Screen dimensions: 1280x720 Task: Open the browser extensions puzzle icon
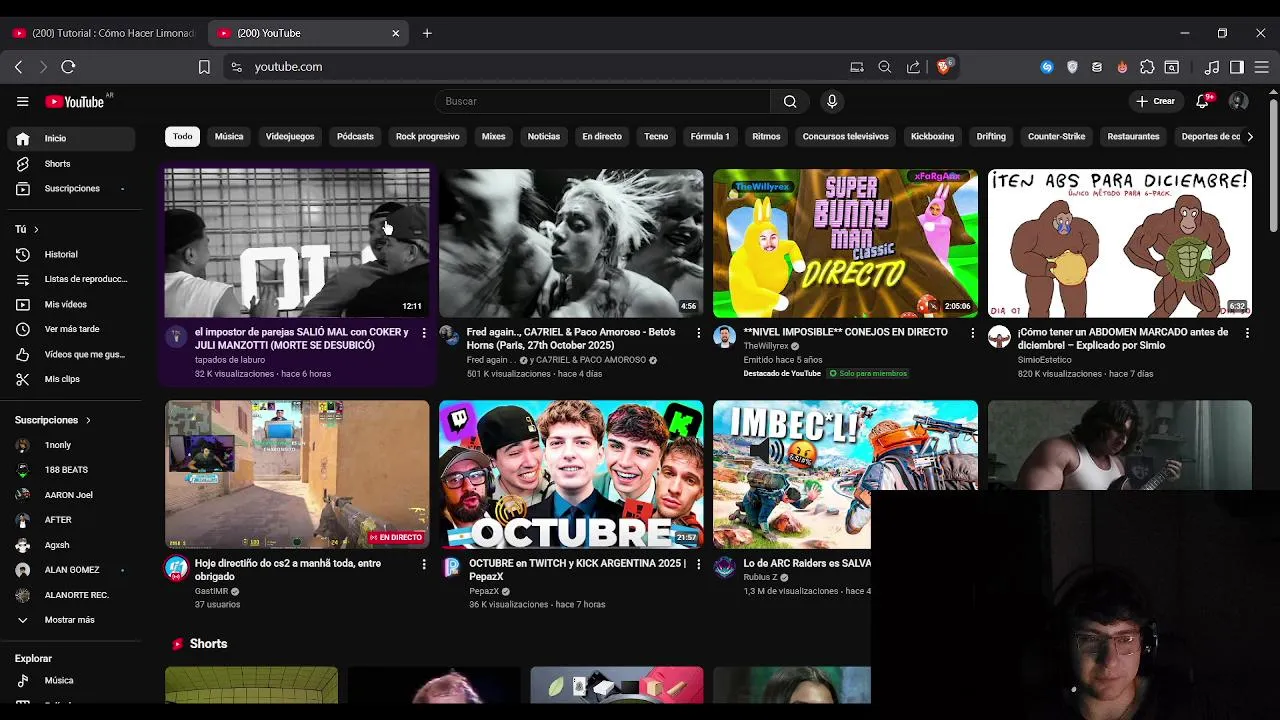(x=1147, y=67)
